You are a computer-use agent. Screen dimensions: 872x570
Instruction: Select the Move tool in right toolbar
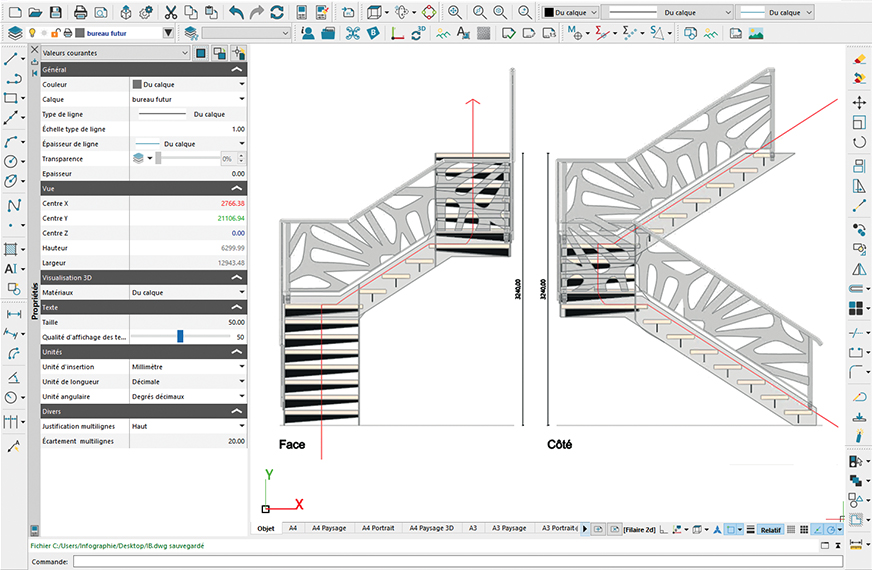pyautogui.click(x=858, y=102)
